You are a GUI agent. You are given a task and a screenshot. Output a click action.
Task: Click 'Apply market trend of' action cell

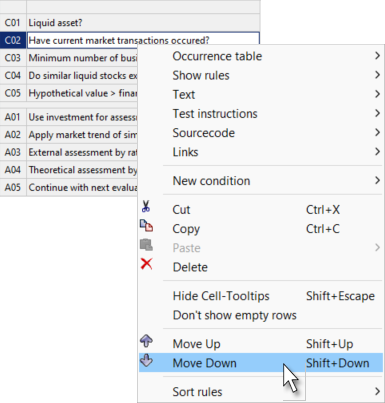[x=82, y=135]
